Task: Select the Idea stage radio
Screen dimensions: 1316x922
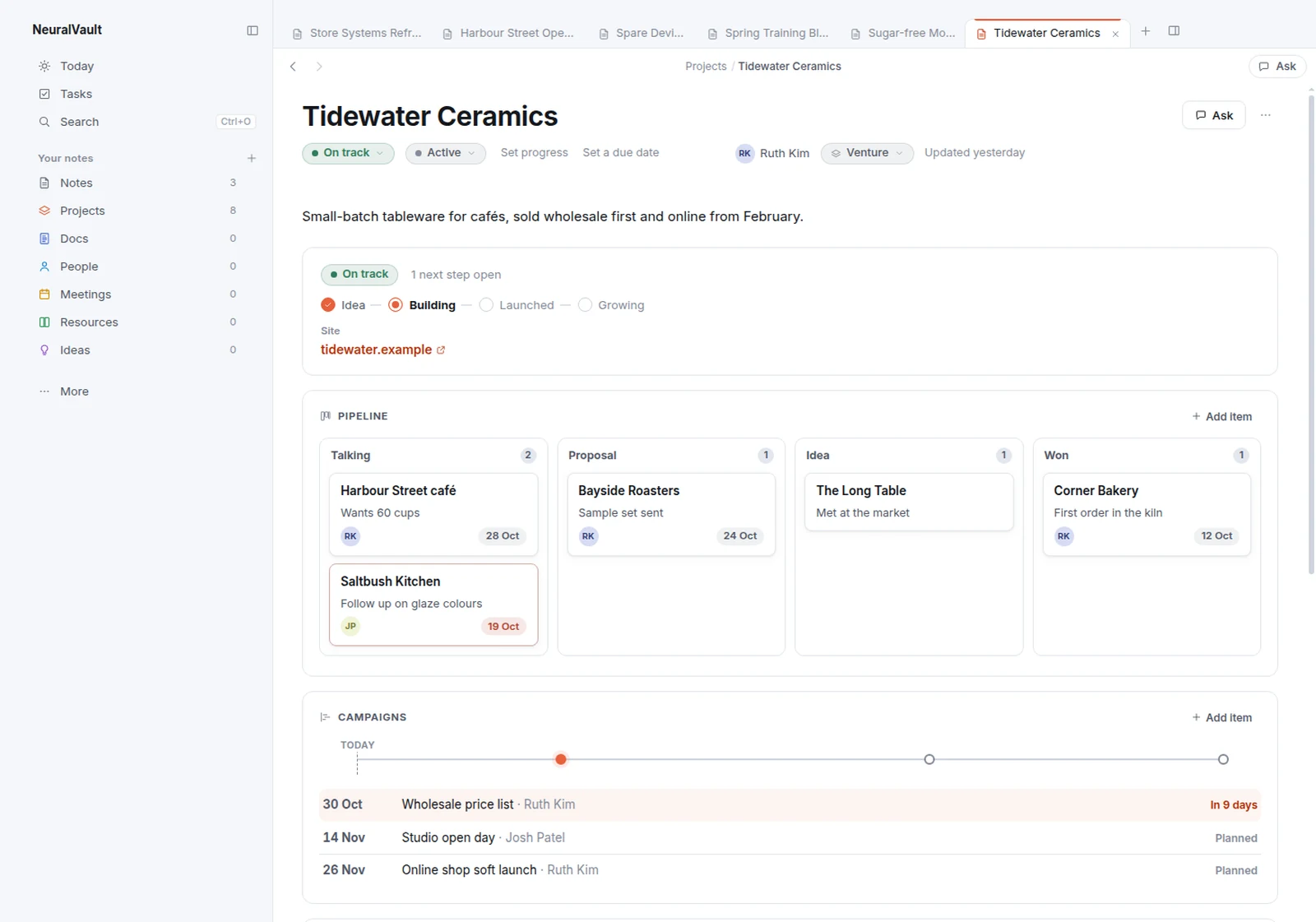Action: pos(328,305)
